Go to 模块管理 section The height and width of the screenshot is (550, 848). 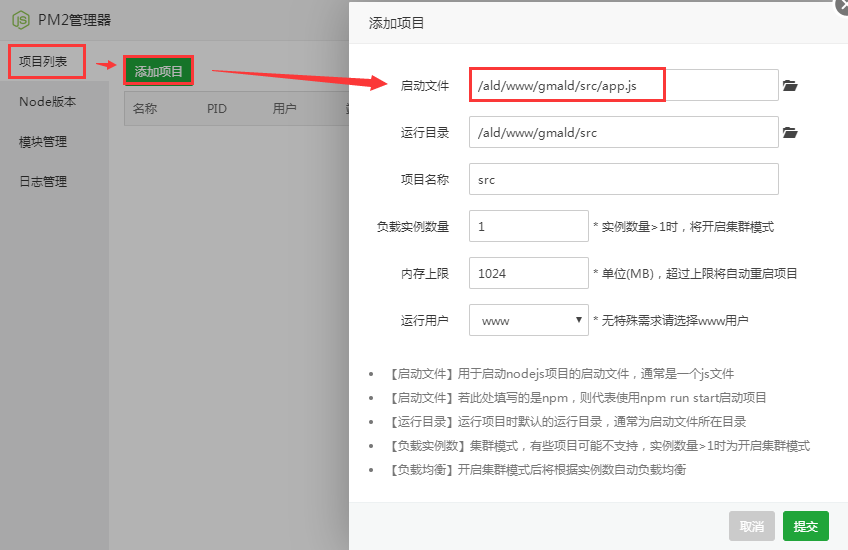(43, 142)
